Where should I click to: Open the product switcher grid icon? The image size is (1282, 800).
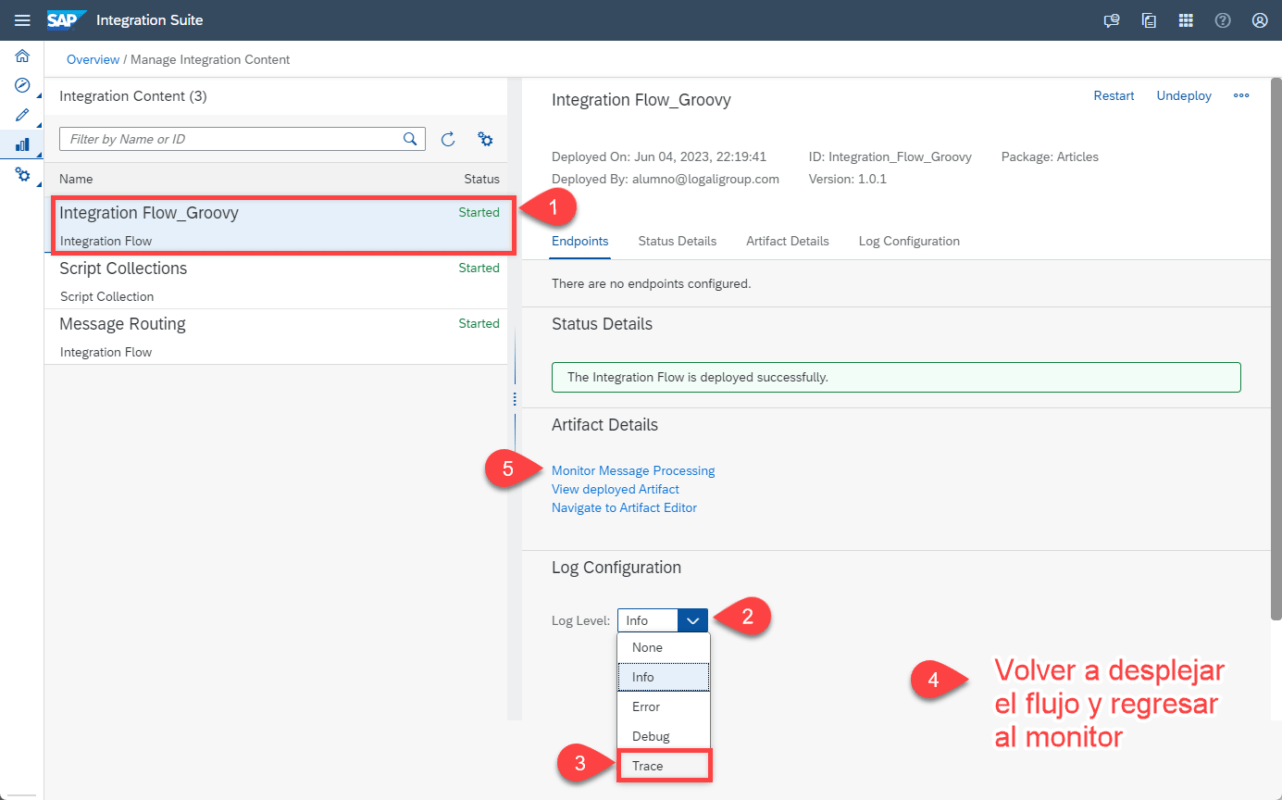click(1186, 20)
